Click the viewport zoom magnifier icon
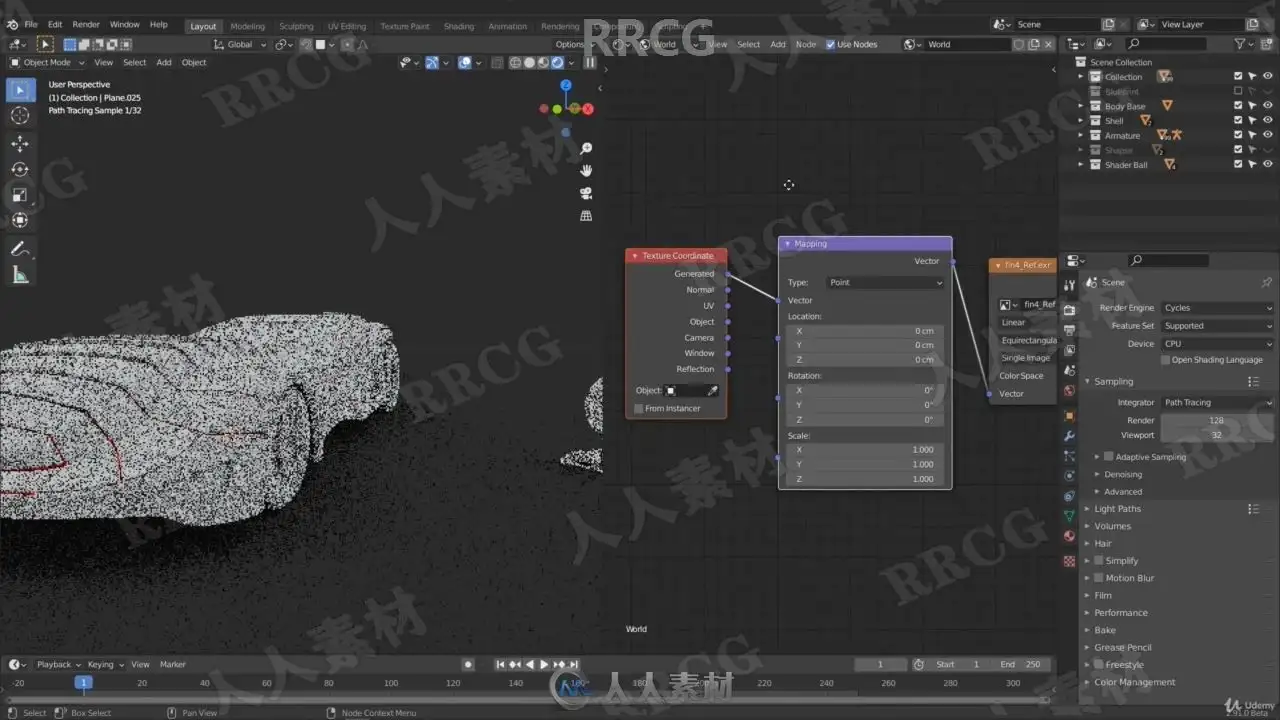Screen dimensions: 1280x720 (x=586, y=148)
